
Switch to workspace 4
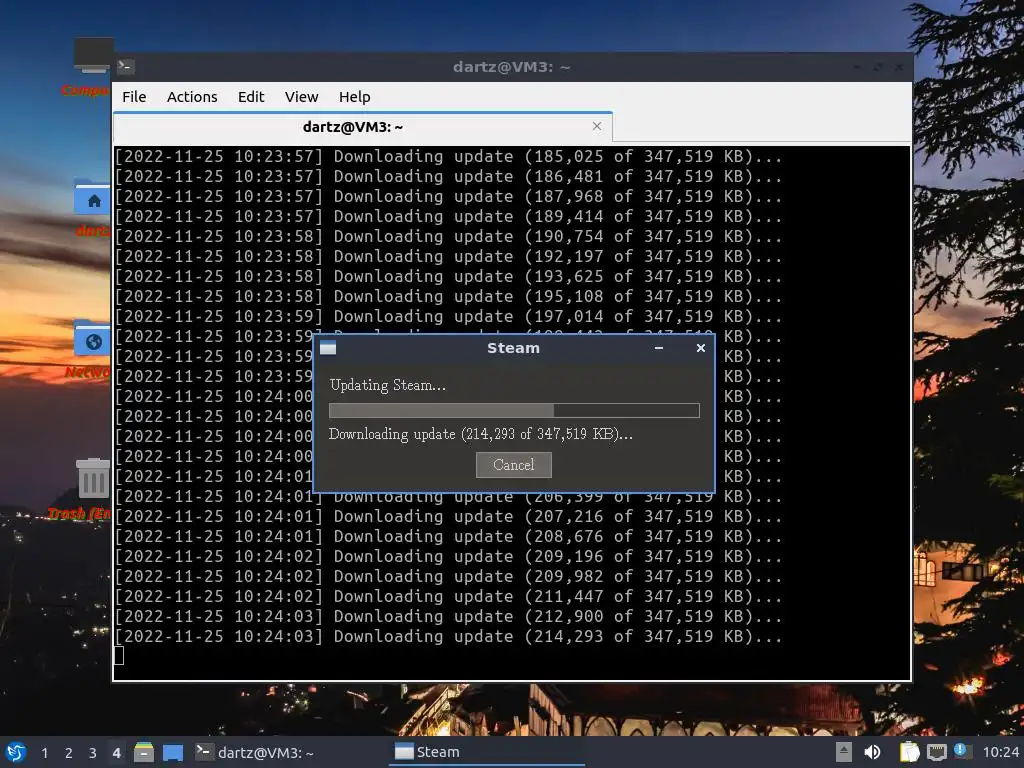(x=116, y=753)
